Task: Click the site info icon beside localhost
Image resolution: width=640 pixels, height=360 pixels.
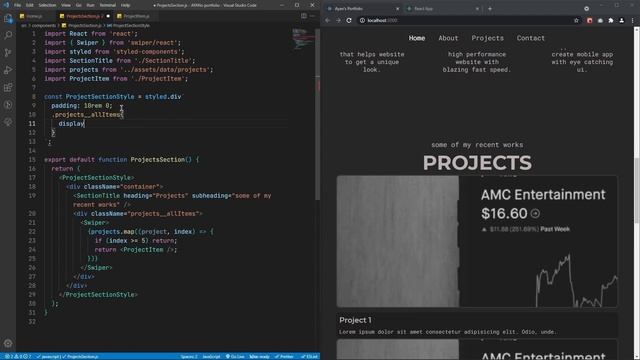Action: (362, 20)
